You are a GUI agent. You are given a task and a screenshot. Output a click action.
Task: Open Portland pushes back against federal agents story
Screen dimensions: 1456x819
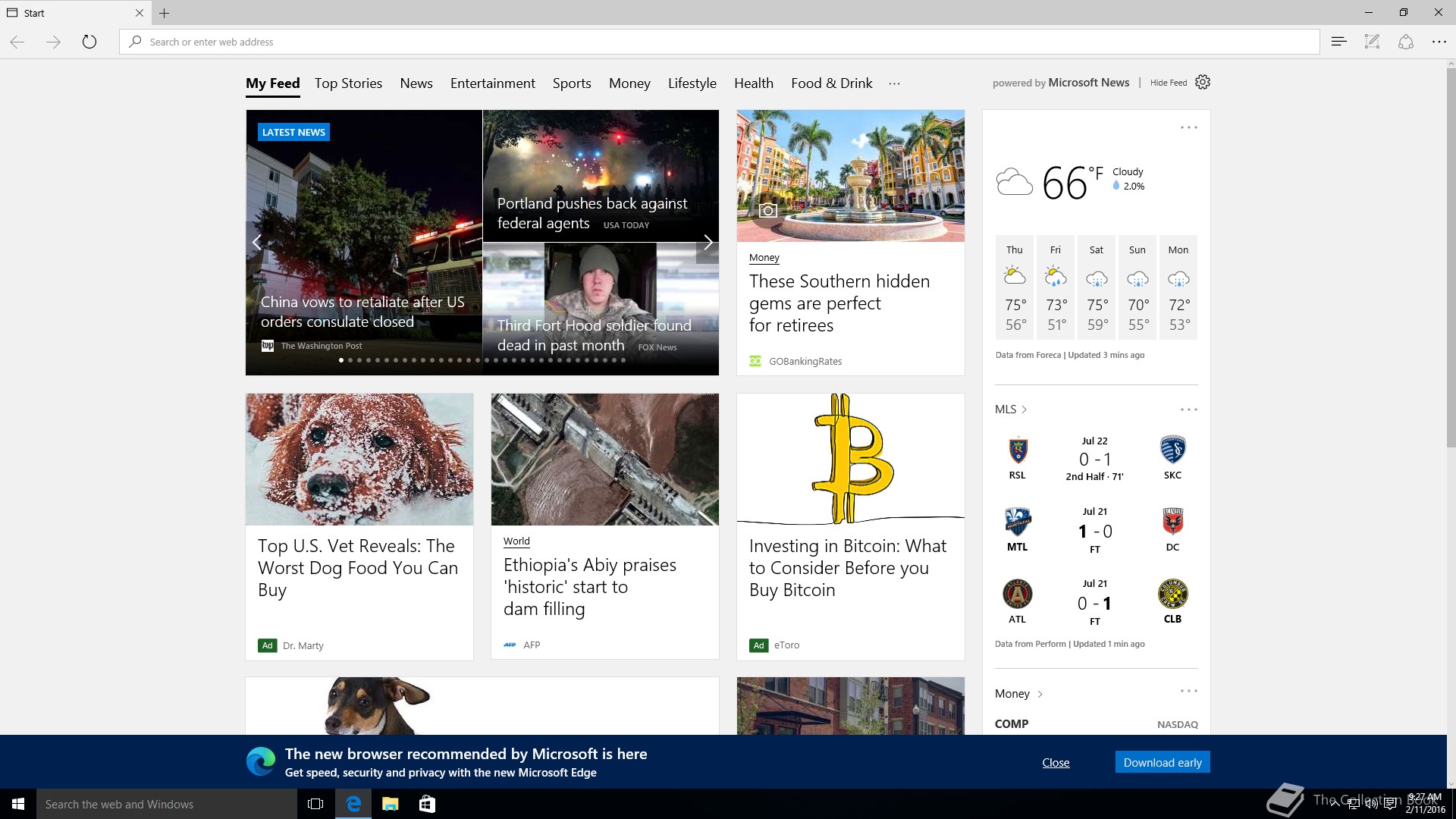coord(592,213)
